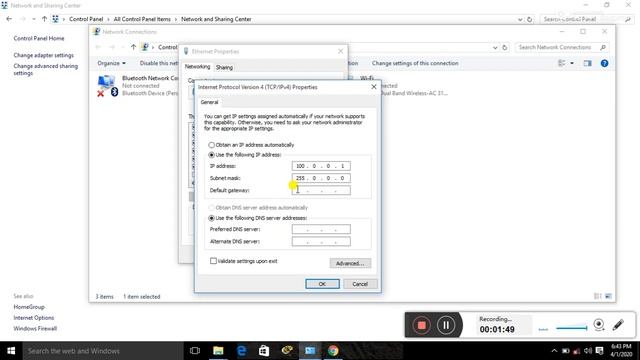Switch to Networking tab in Ethernet Properties
Screen dimensions: 640x360
(197, 67)
